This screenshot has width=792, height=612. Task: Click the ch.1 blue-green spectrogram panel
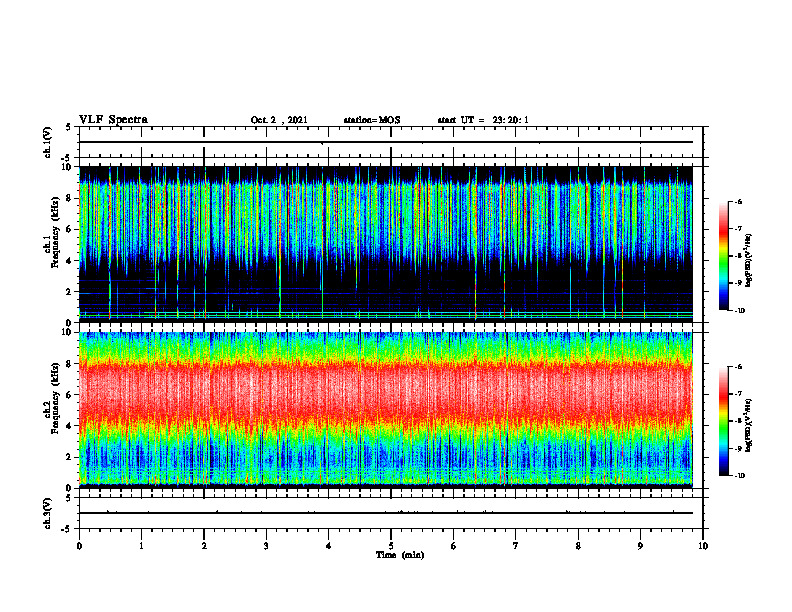[x=386, y=244]
